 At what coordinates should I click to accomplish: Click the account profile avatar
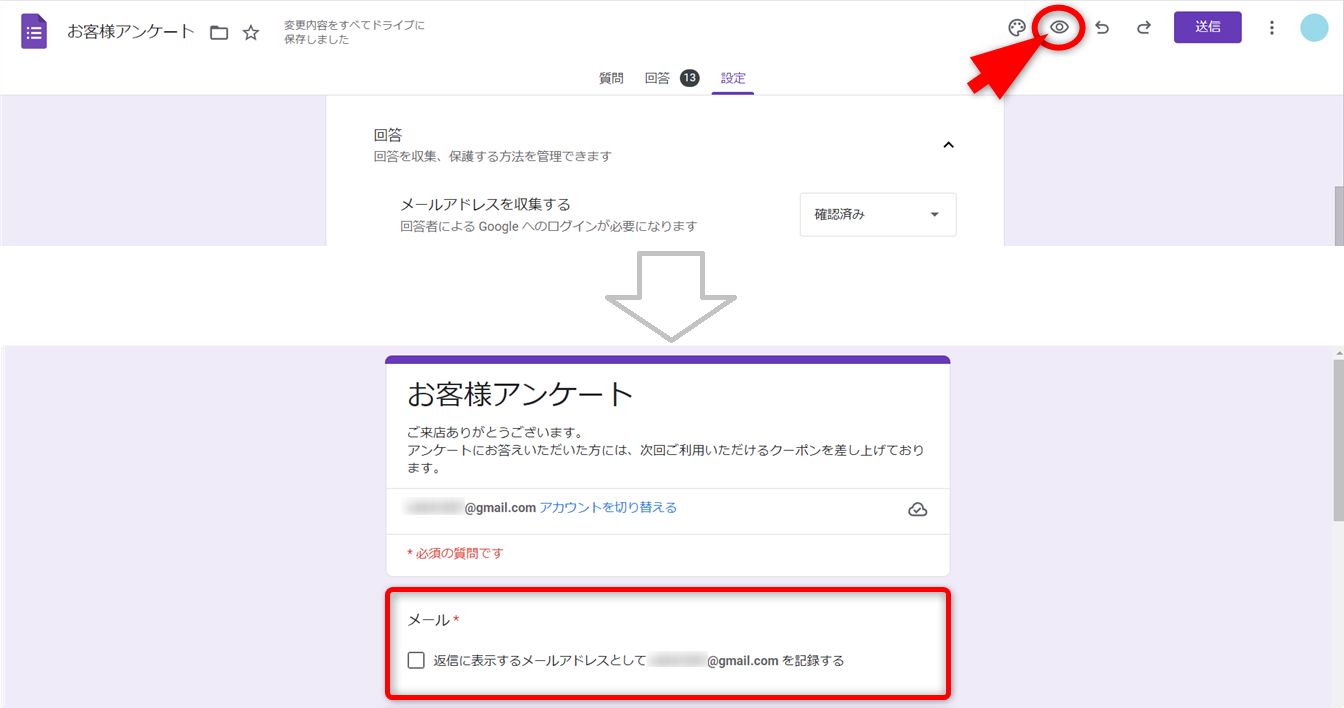tap(1314, 28)
